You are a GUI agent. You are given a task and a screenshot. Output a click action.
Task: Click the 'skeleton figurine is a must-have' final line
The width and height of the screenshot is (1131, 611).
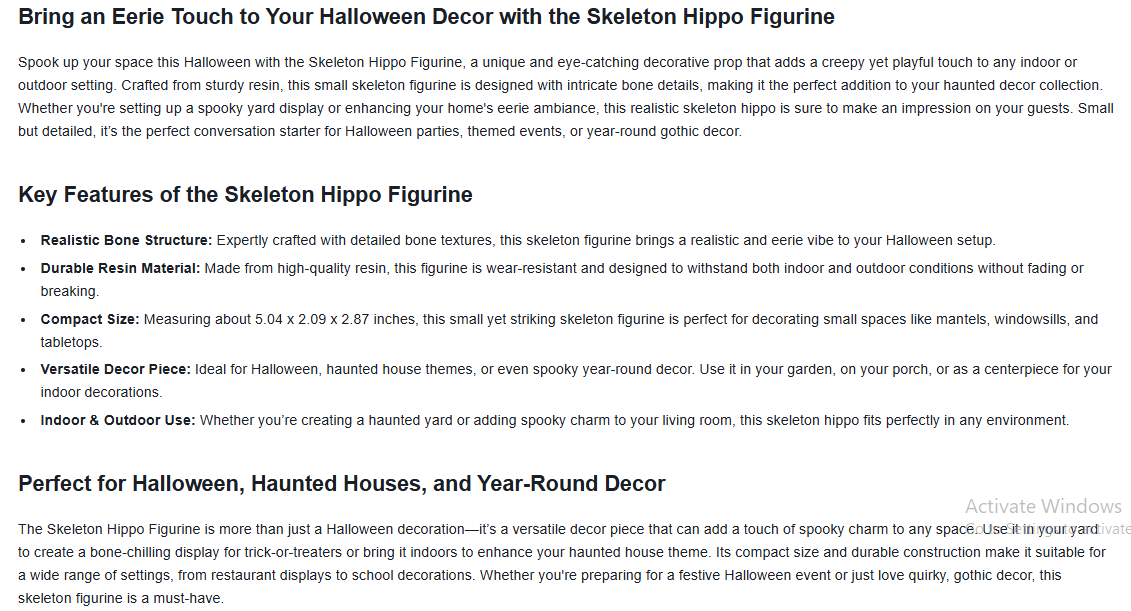[x=121, y=598]
